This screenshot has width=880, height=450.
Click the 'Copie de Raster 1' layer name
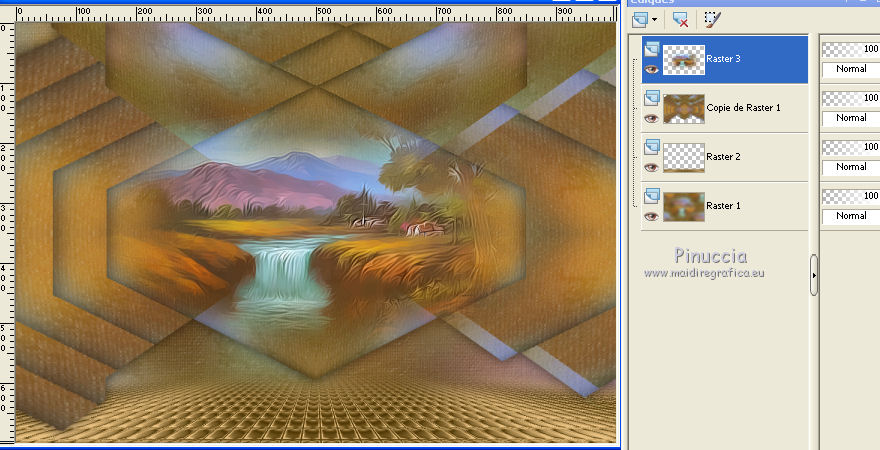(743, 108)
